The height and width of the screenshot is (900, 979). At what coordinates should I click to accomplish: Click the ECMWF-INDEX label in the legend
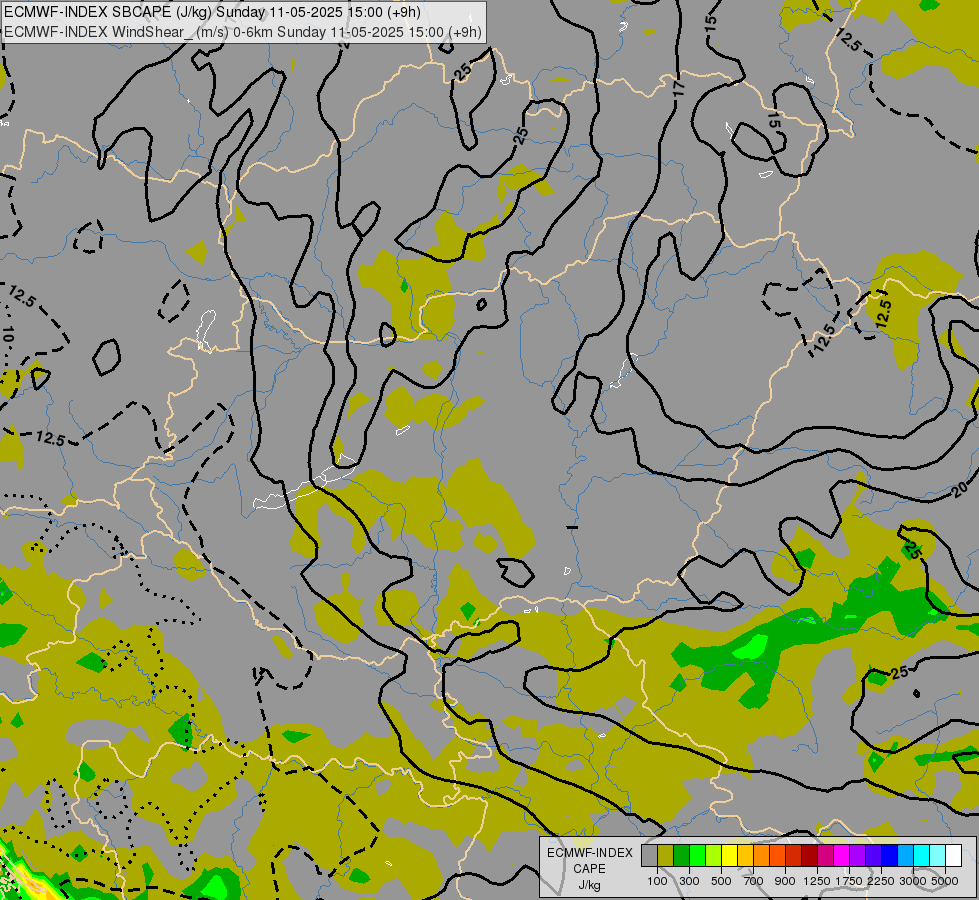point(590,853)
